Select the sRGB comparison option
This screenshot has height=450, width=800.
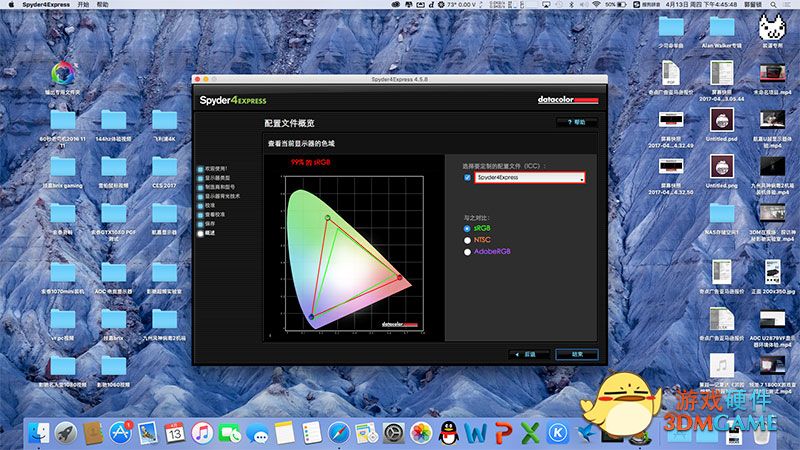467,228
